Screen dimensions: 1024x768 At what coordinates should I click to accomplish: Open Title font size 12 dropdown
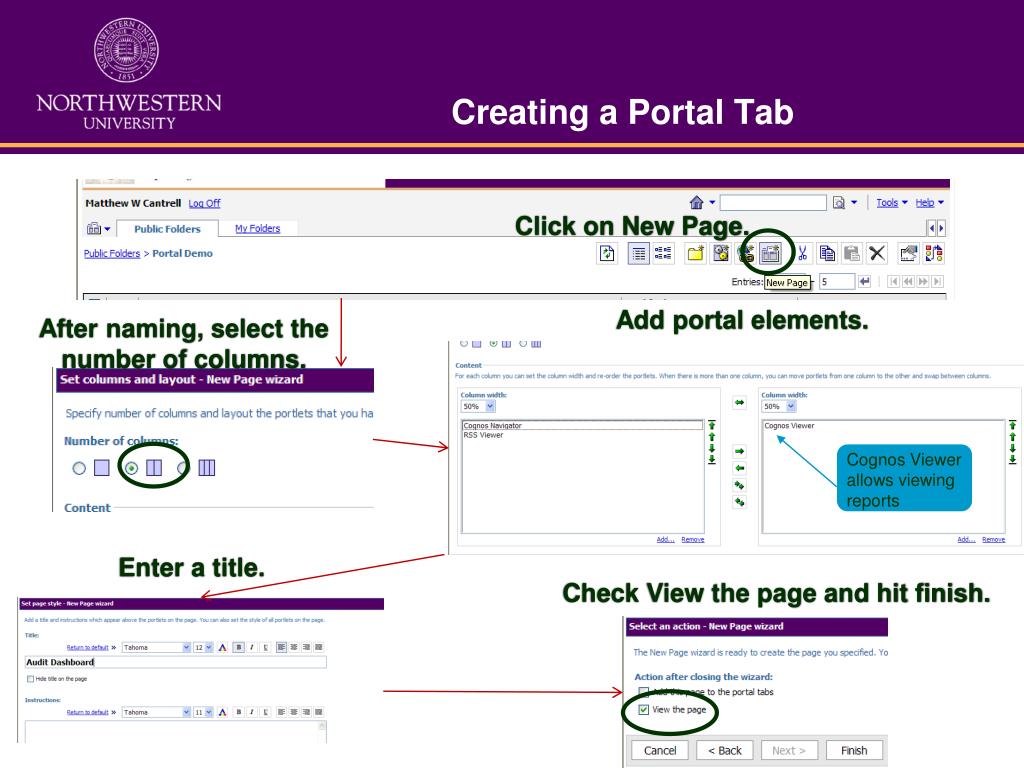coord(203,647)
